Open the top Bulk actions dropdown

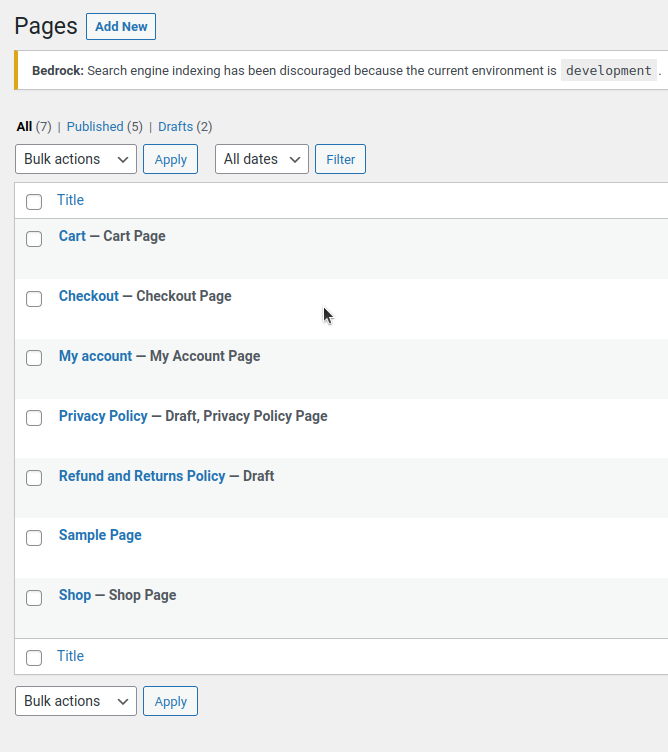pyautogui.click(x=76, y=159)
